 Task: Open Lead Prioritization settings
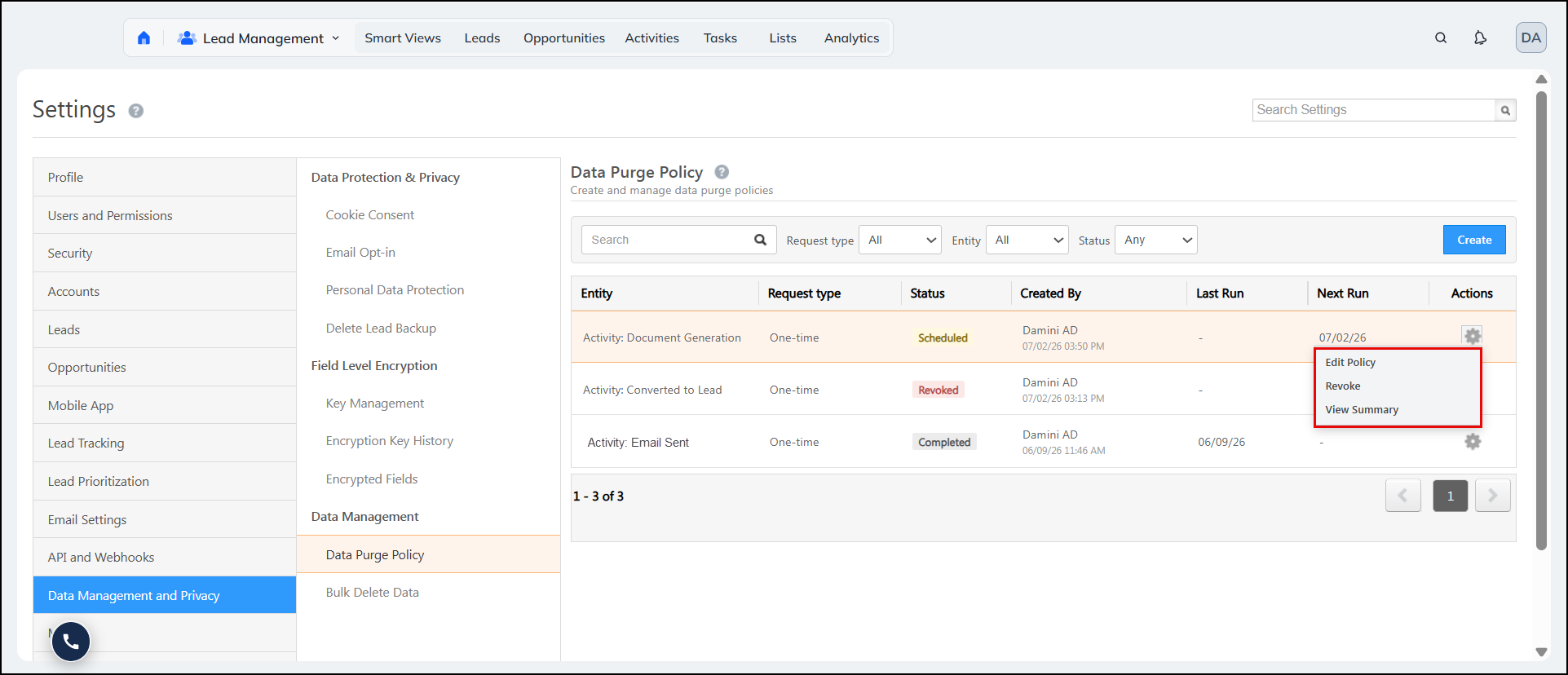(165, 481)
